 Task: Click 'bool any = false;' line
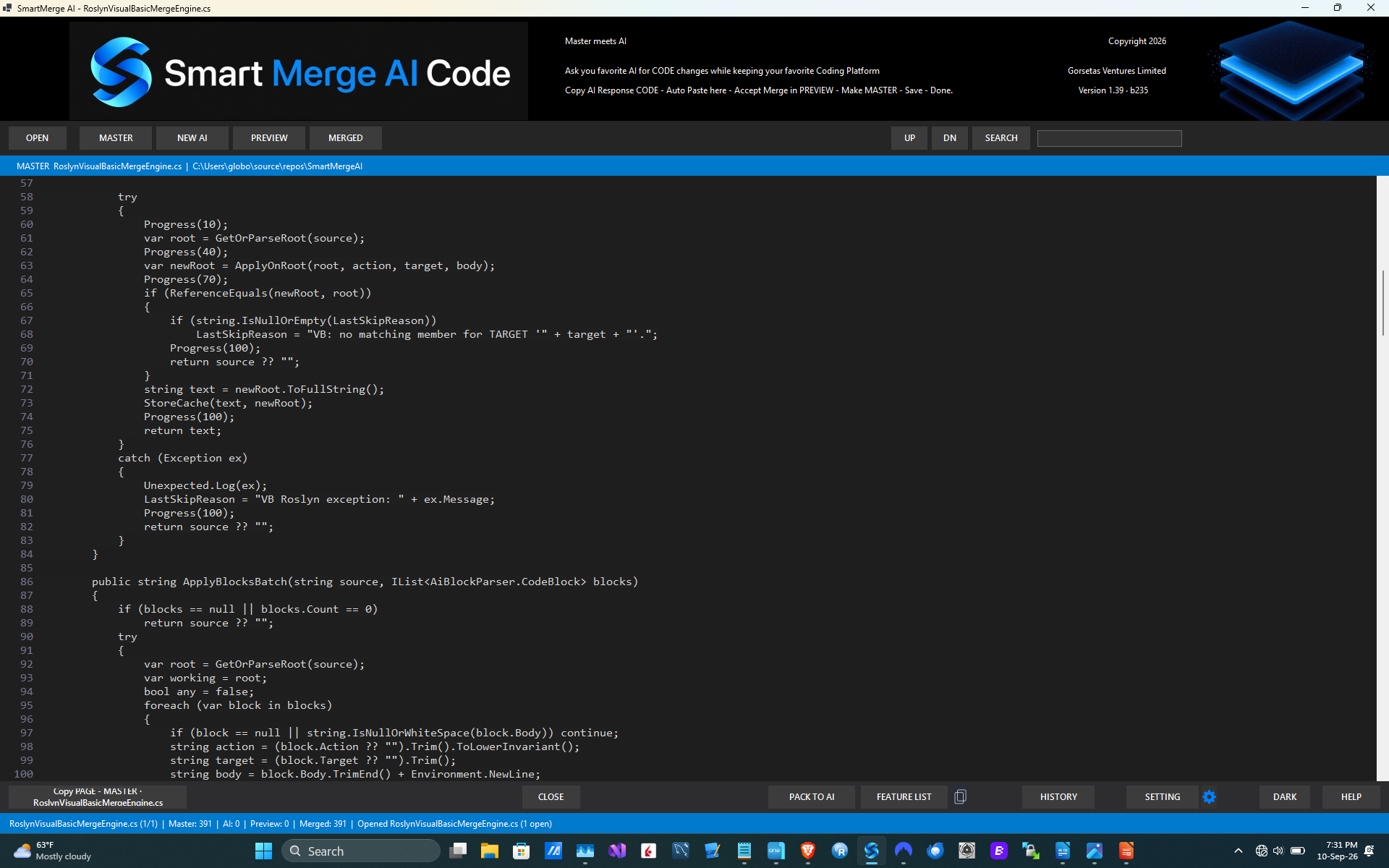199,692
